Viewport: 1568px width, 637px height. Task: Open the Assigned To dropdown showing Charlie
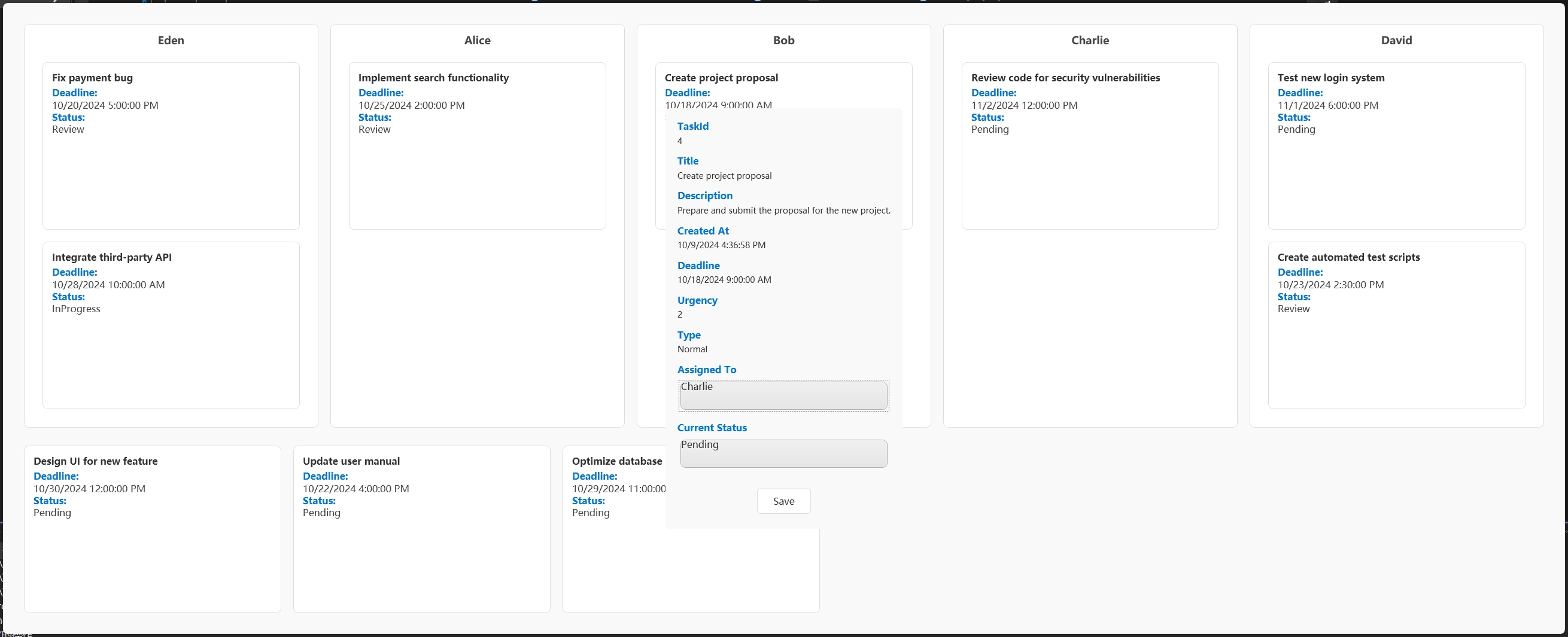(x=783, y=395)
